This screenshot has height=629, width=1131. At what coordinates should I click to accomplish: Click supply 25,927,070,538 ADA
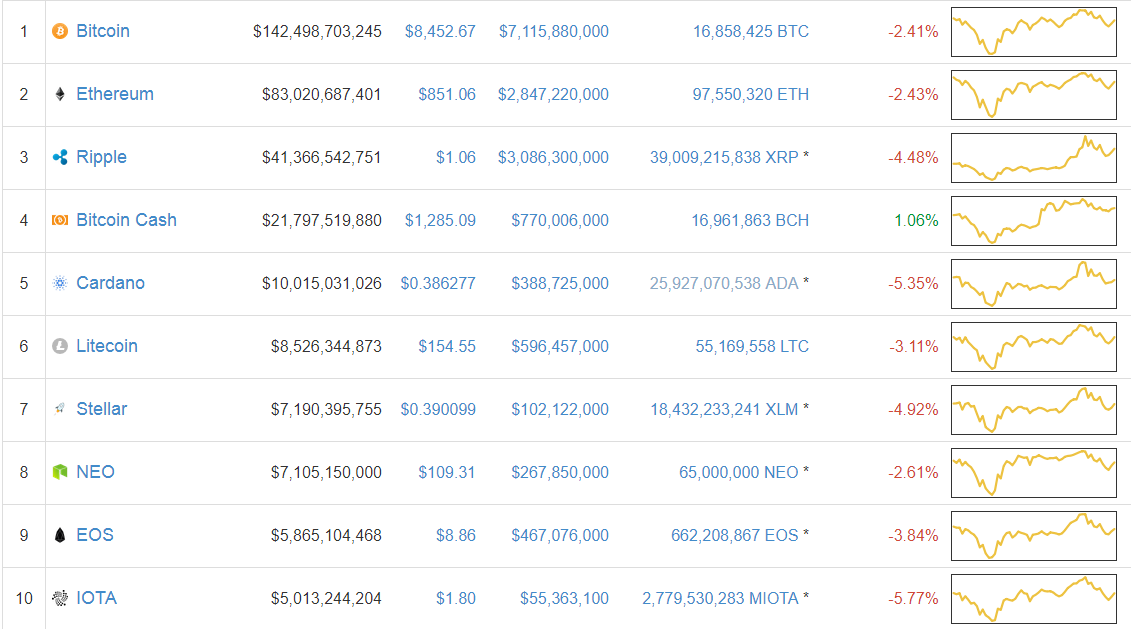(724, 283)
